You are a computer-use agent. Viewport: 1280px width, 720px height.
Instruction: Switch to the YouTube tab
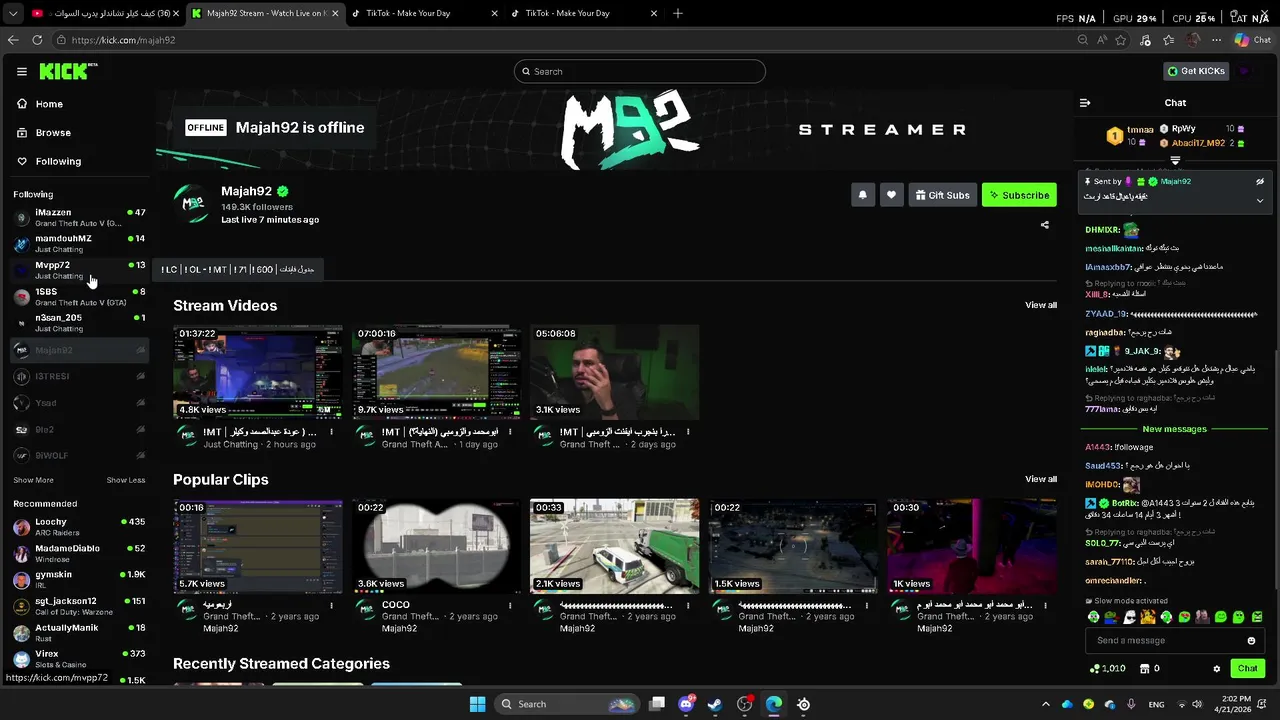(x=105, y=13)
